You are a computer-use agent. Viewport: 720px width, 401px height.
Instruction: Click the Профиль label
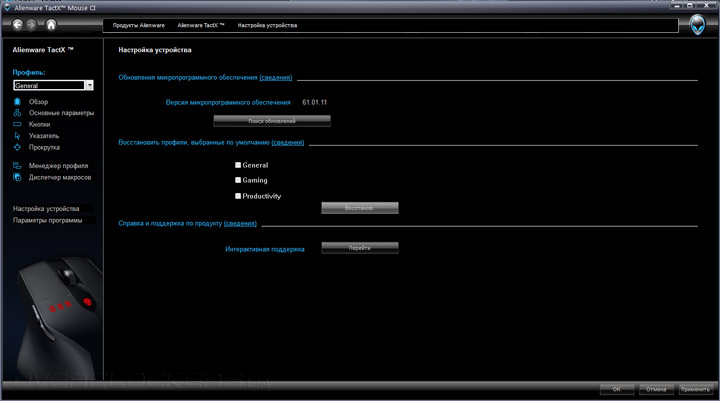[x=29, y=72]
